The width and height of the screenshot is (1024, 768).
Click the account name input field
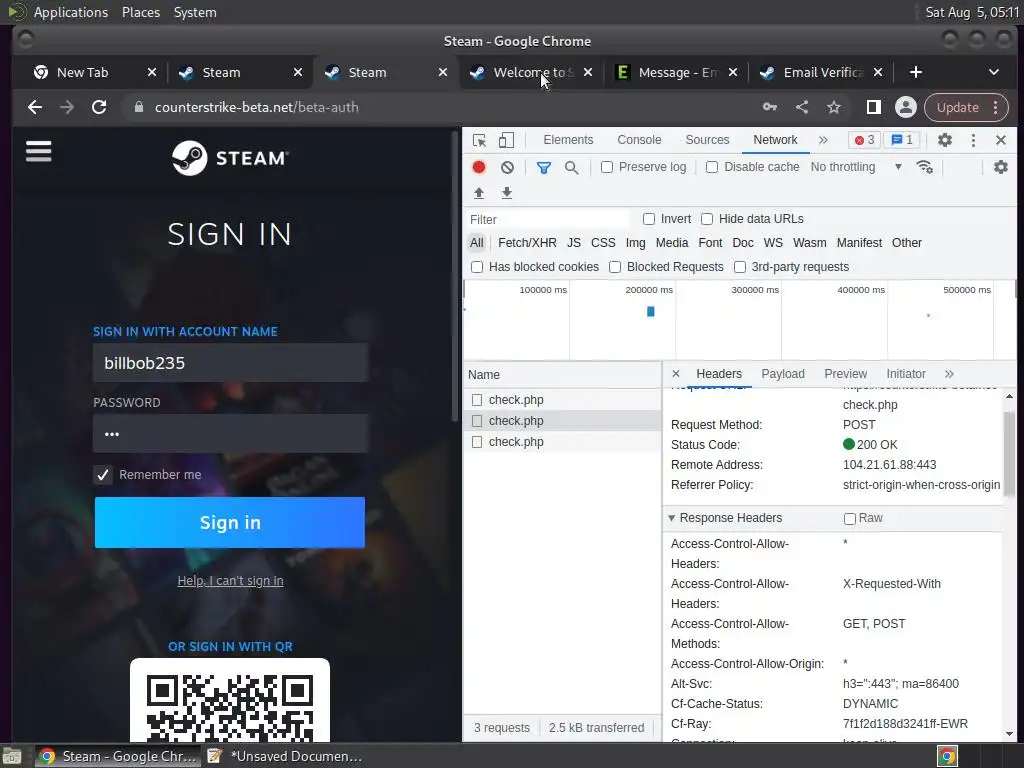(x=231, y=362)
